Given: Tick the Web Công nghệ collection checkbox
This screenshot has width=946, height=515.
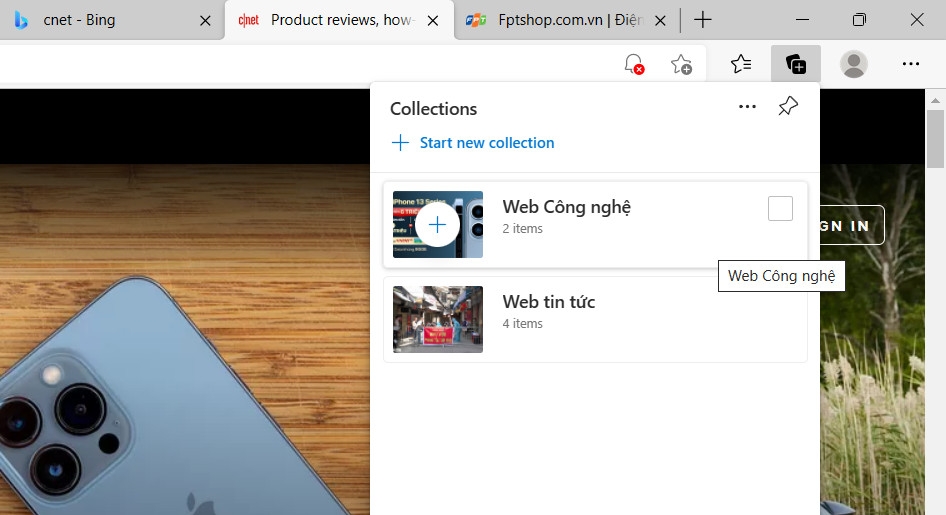Looking at the screenshot, I should pos(780,209).
